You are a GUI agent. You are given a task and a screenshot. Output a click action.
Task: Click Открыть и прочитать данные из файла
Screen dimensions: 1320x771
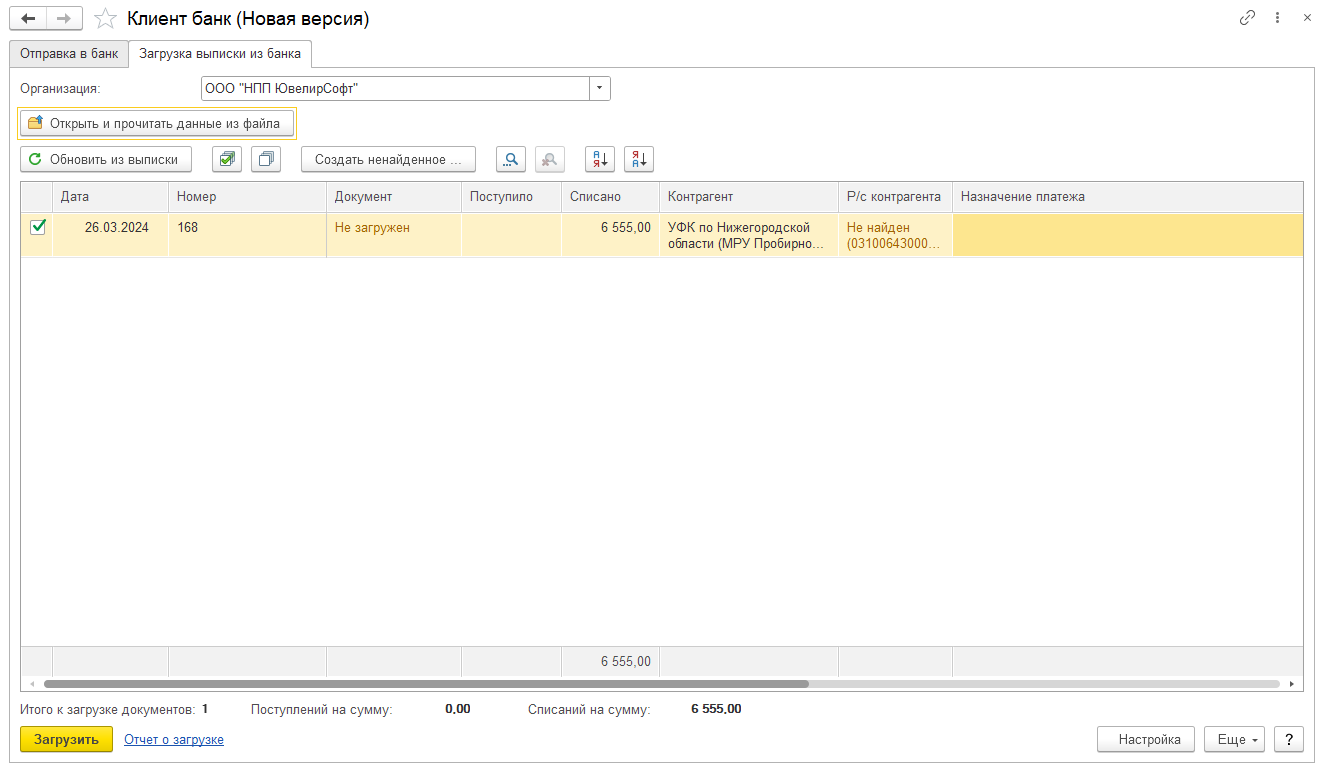[x=157, y=123]
